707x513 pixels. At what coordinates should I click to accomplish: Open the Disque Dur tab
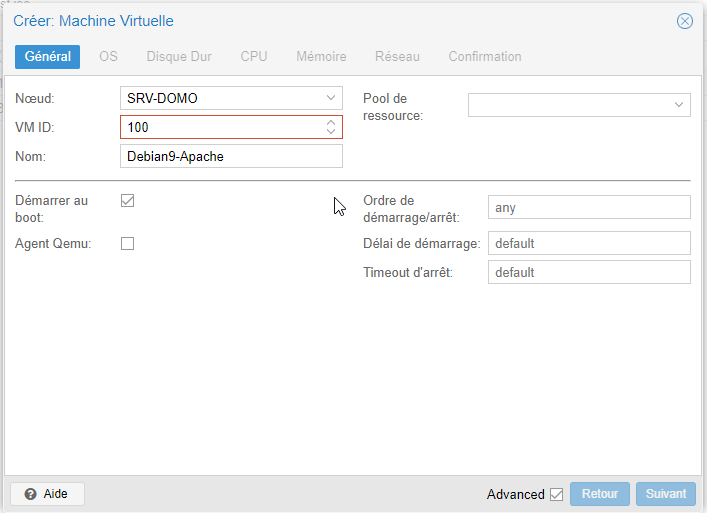pos(179,56)
